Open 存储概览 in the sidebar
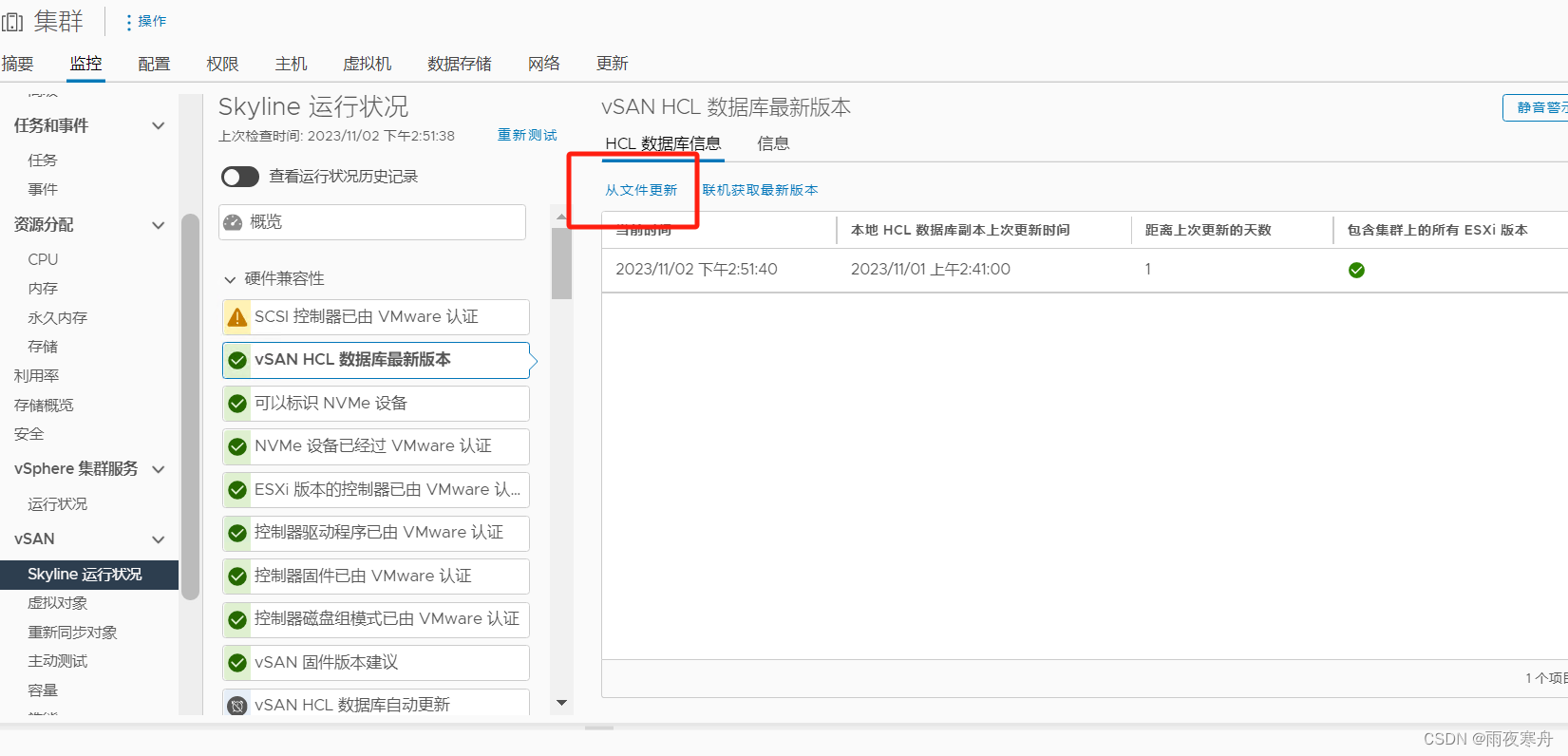The height and width of the screenshot is (756, 1568). [44, 406]
